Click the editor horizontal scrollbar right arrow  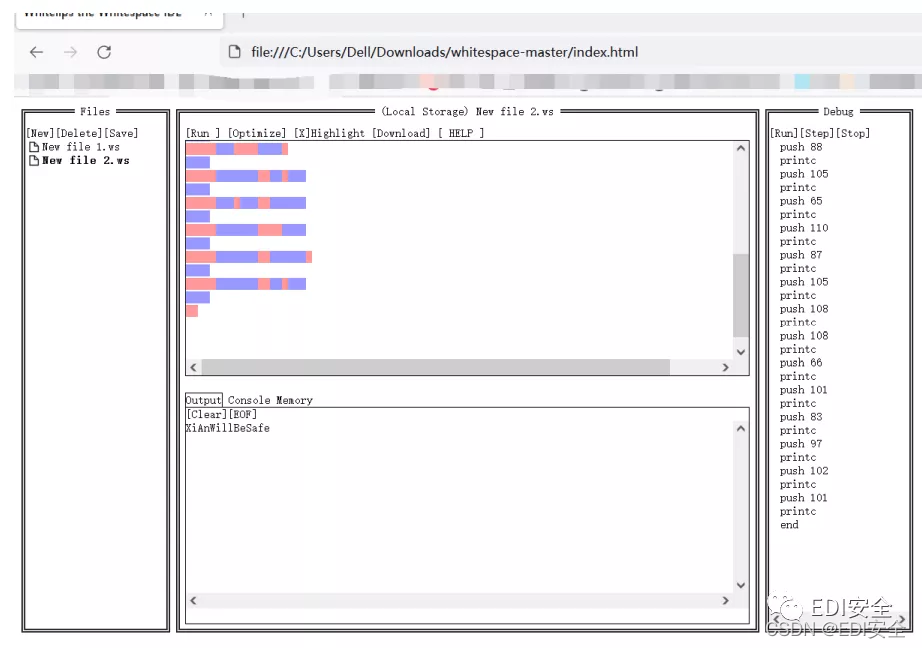pos(726,368)
